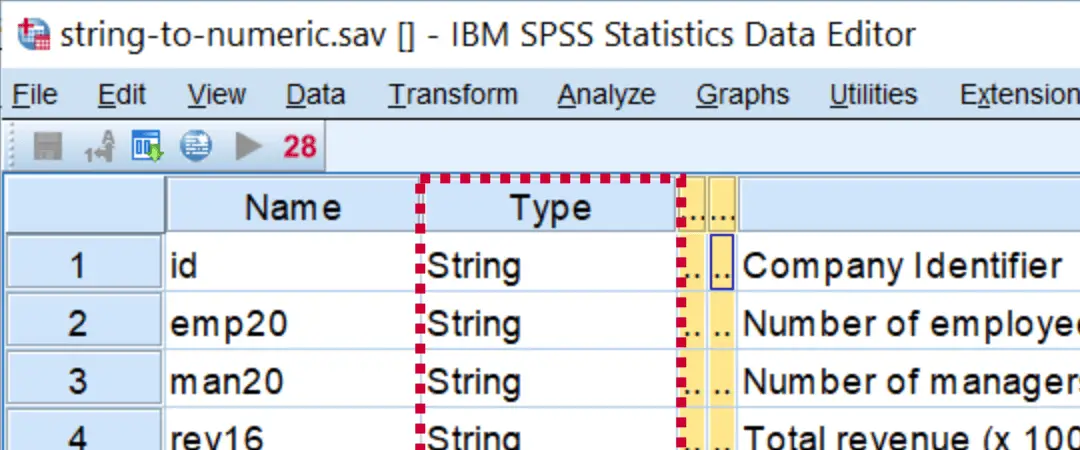Click the red 28 toolbar icon
The height and width of the screenshot is (450, 1080).
(x=299, y=147)
